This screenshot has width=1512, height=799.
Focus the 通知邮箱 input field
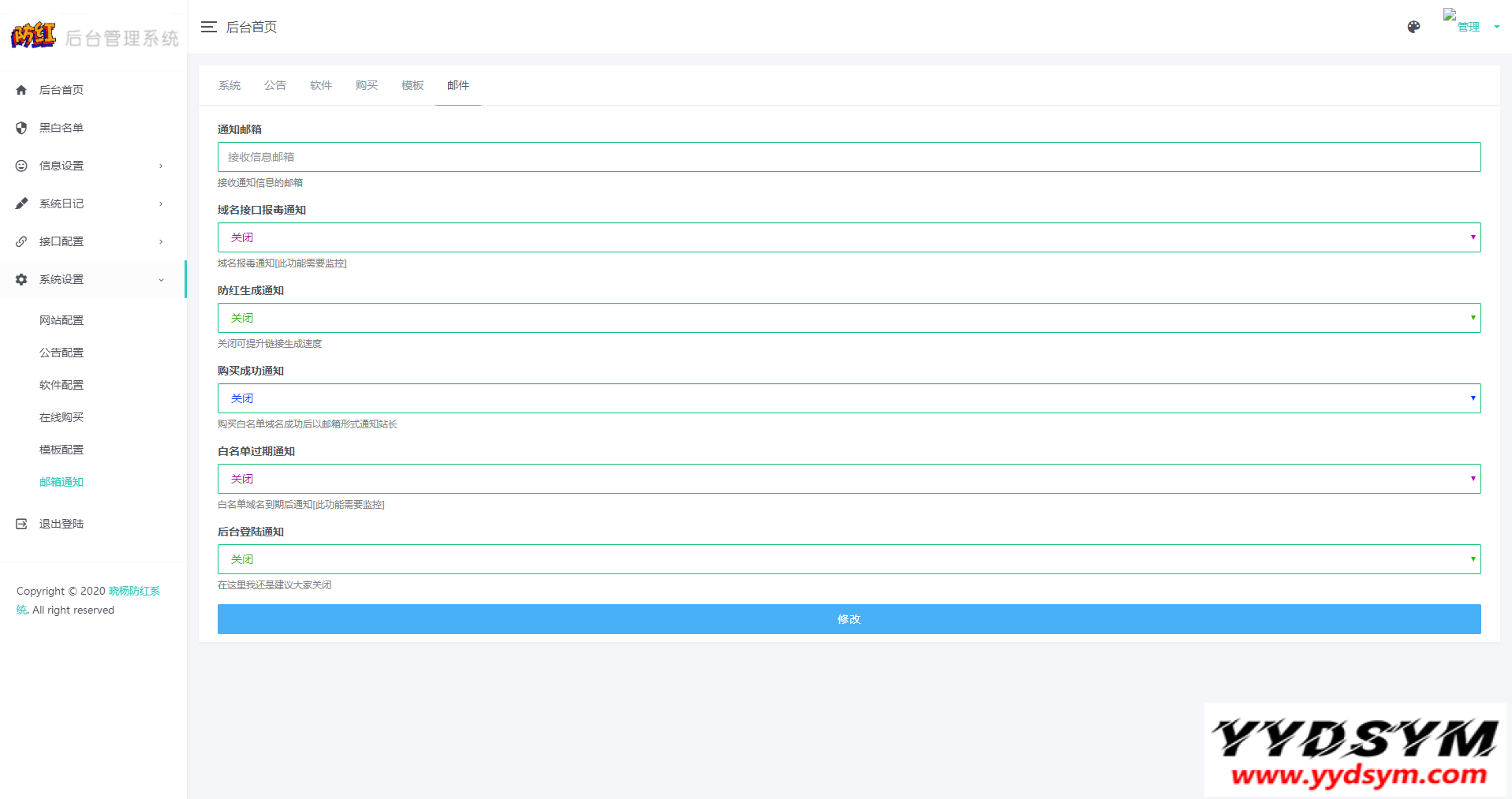tap(849, 157)
